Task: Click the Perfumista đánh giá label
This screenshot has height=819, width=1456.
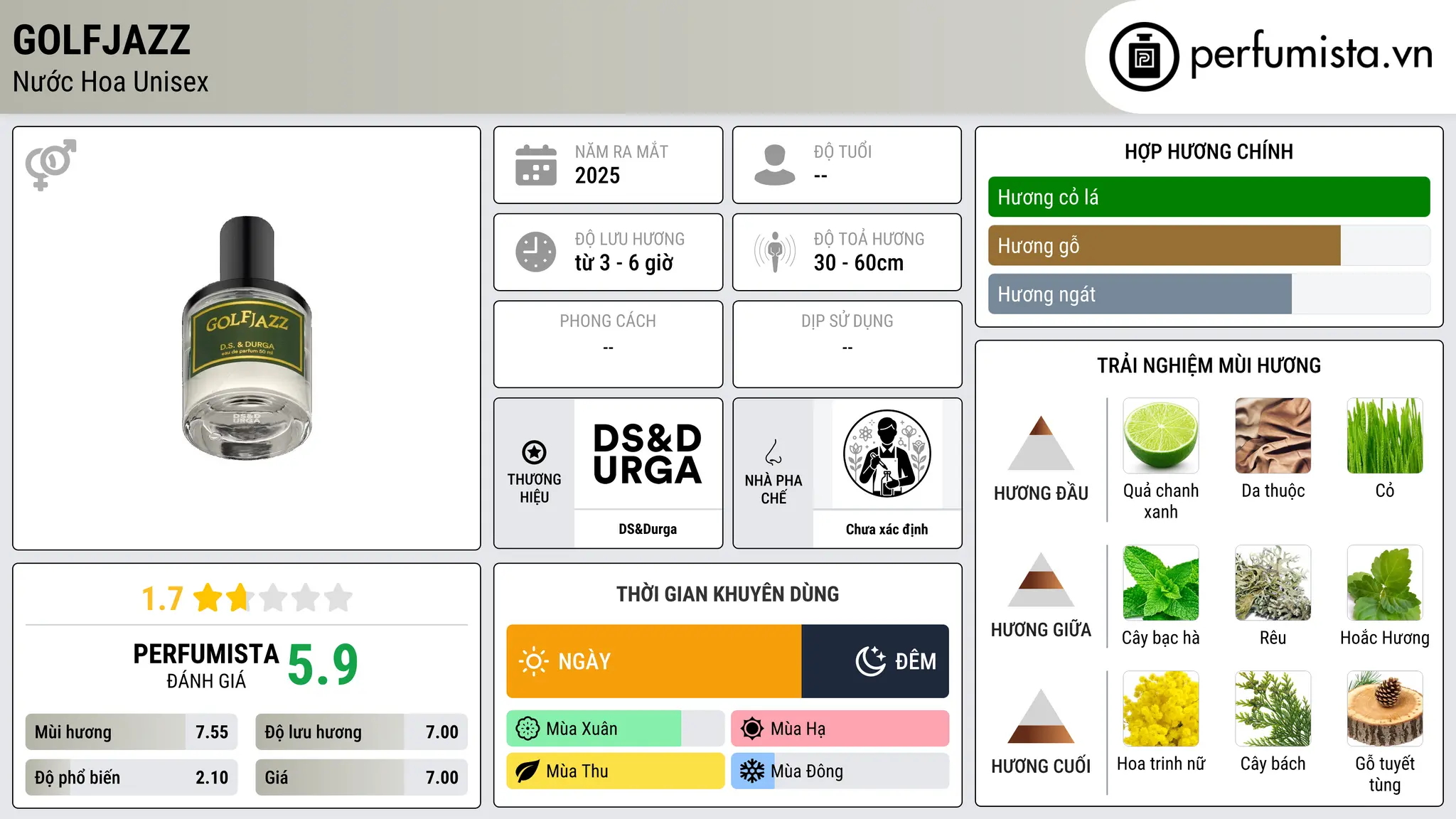Action: 206,665
